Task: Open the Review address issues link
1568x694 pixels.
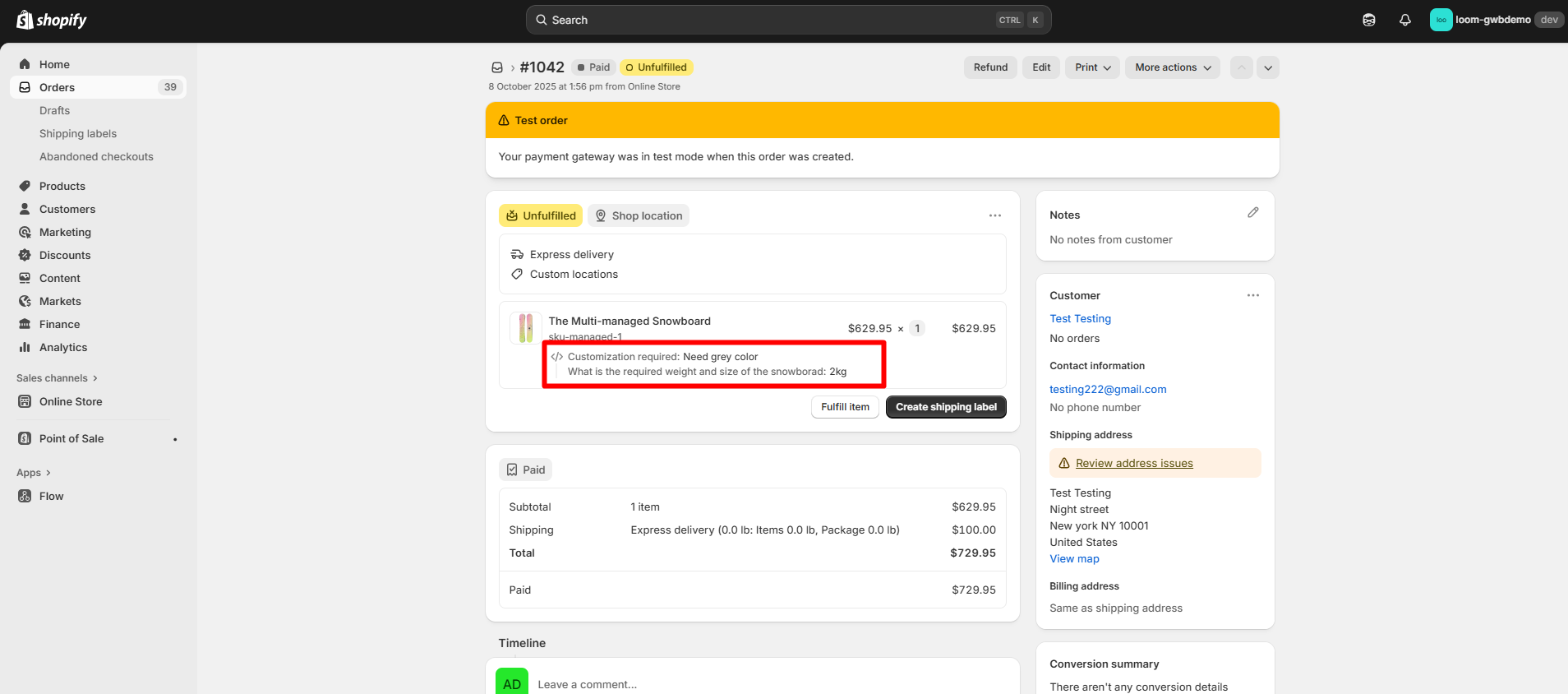Action: click(1134, 463)
